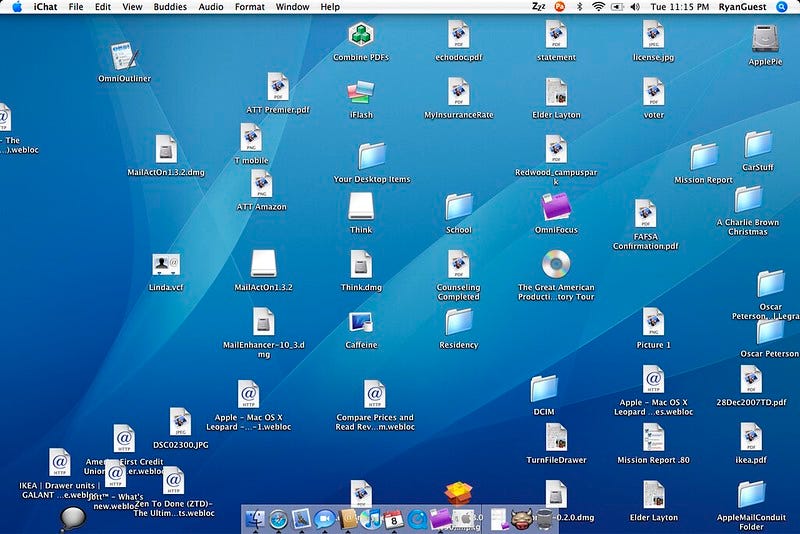Viewport: 800px width, 534px height.
Task: Select the 28Dec2007TD.pdf file
Action: click(751, 379)
